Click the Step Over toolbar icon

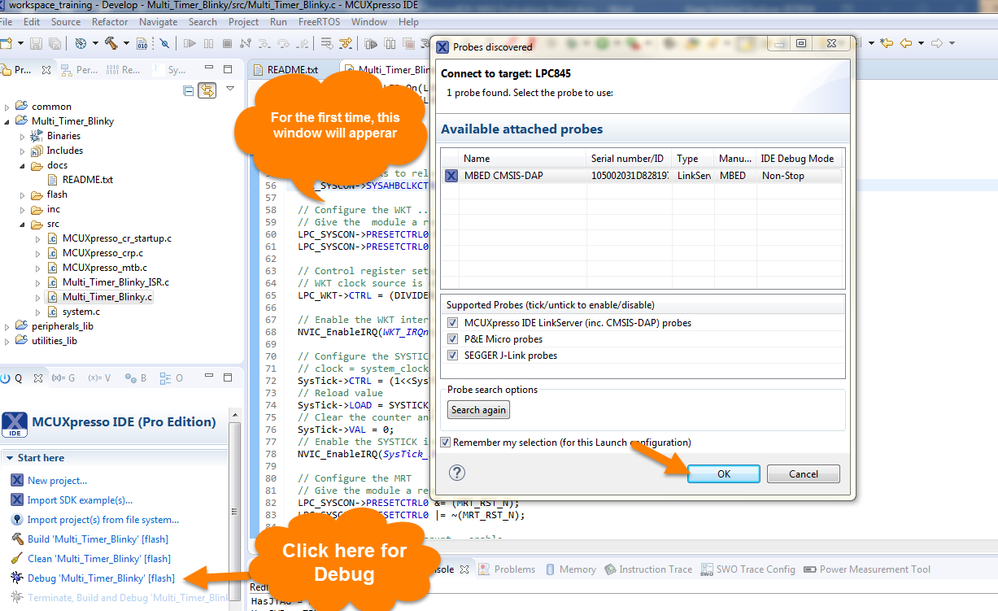[283, 43]
